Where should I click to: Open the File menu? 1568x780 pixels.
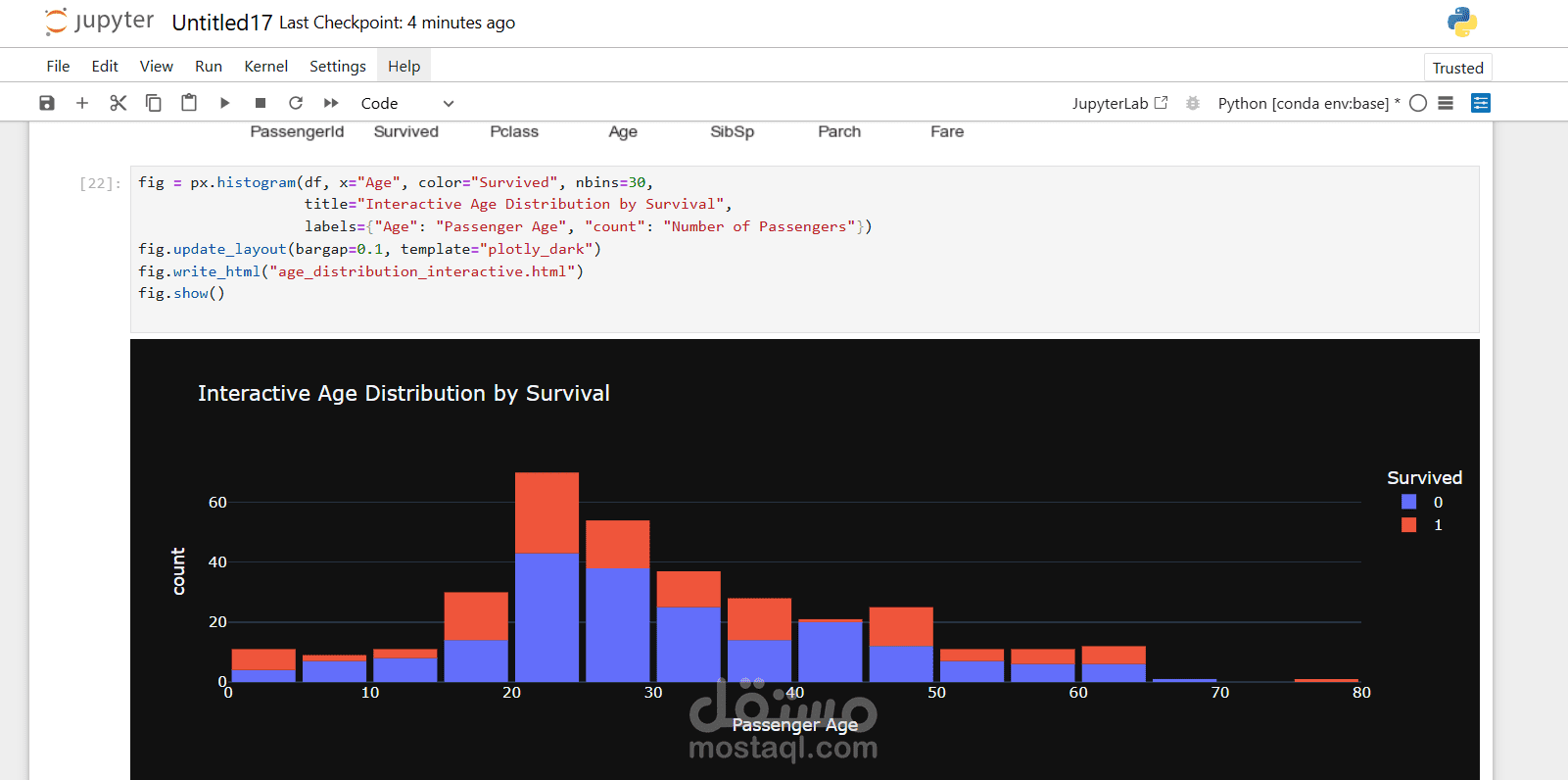[x=58, y=66]
